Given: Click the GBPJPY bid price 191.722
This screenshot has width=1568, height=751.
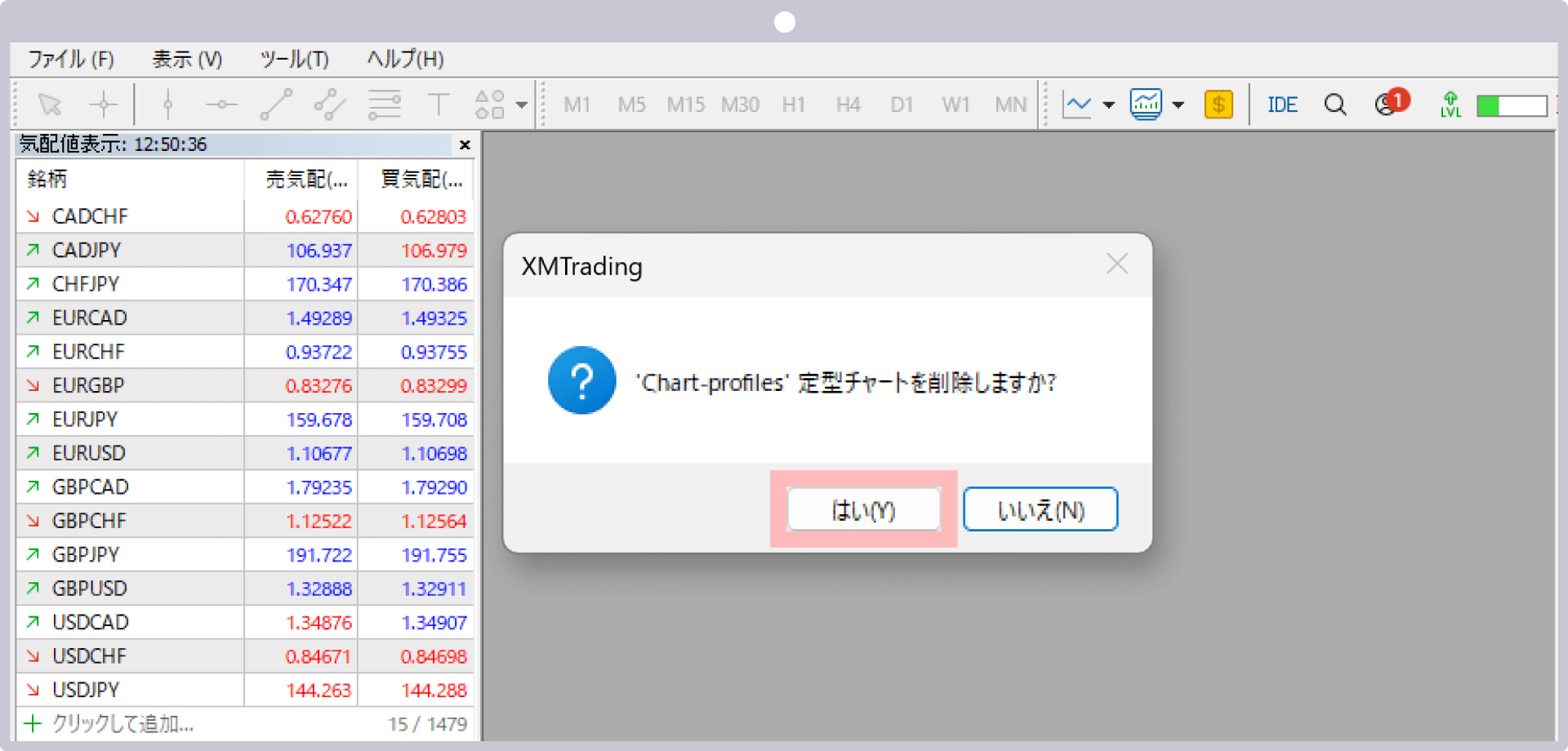Looking at the screenshot, I should (318, 555).
